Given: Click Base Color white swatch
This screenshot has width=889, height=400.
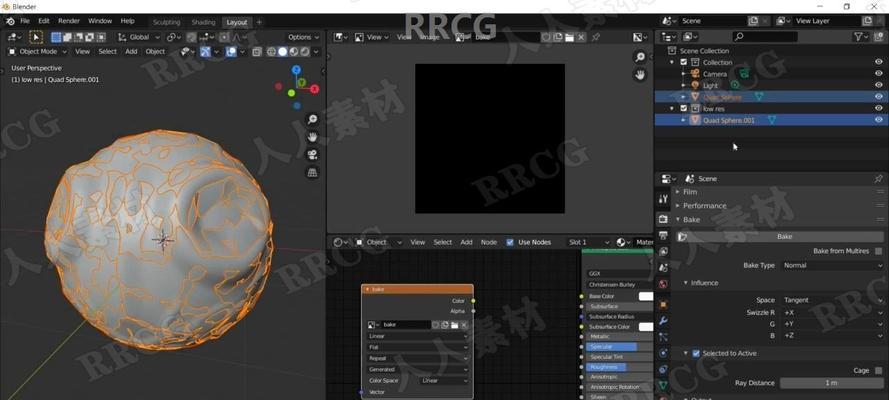Looking at the screenshot, I should pyautogui.click(x=646, y=296).
